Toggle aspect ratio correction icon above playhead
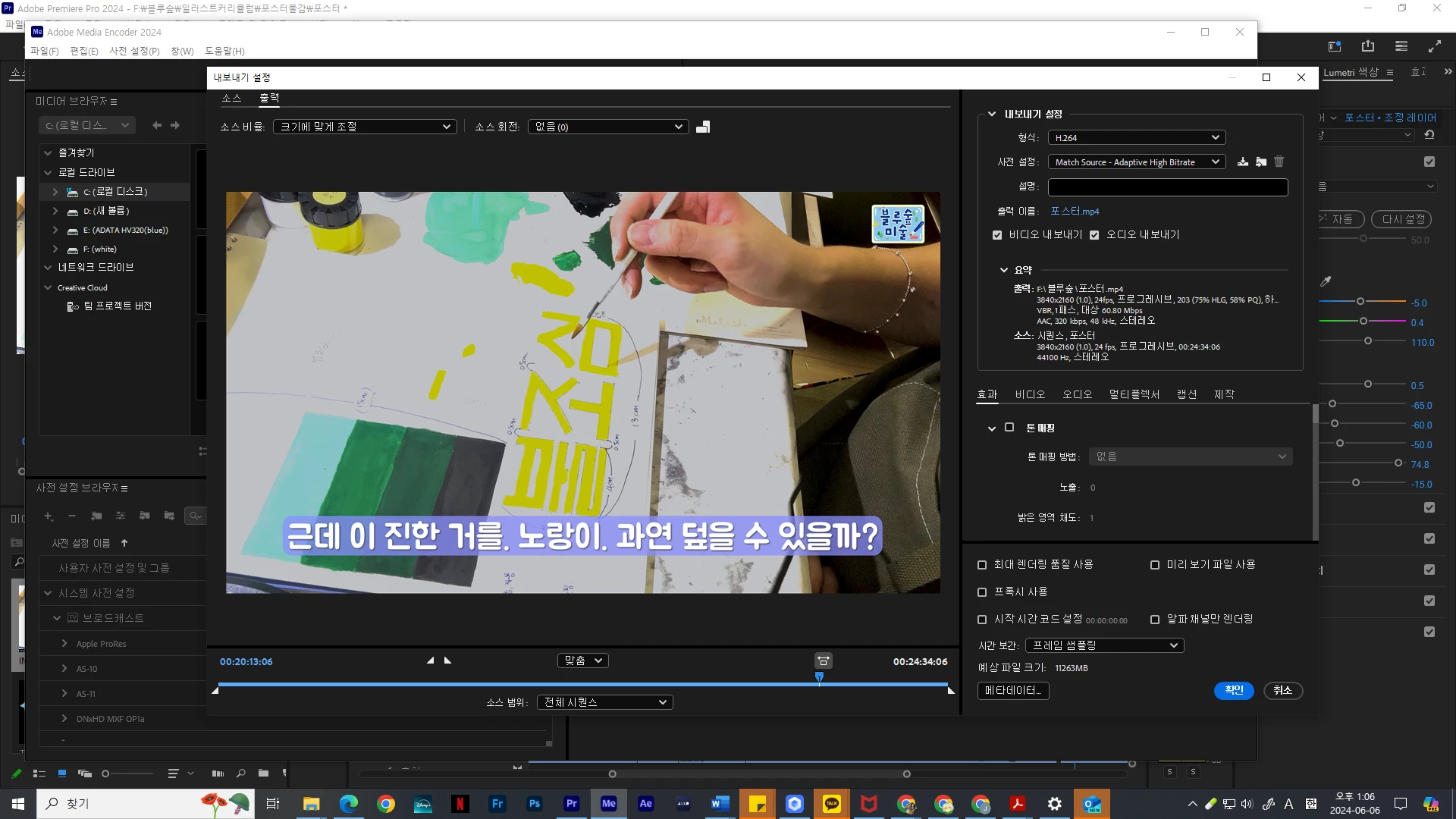 823,661
